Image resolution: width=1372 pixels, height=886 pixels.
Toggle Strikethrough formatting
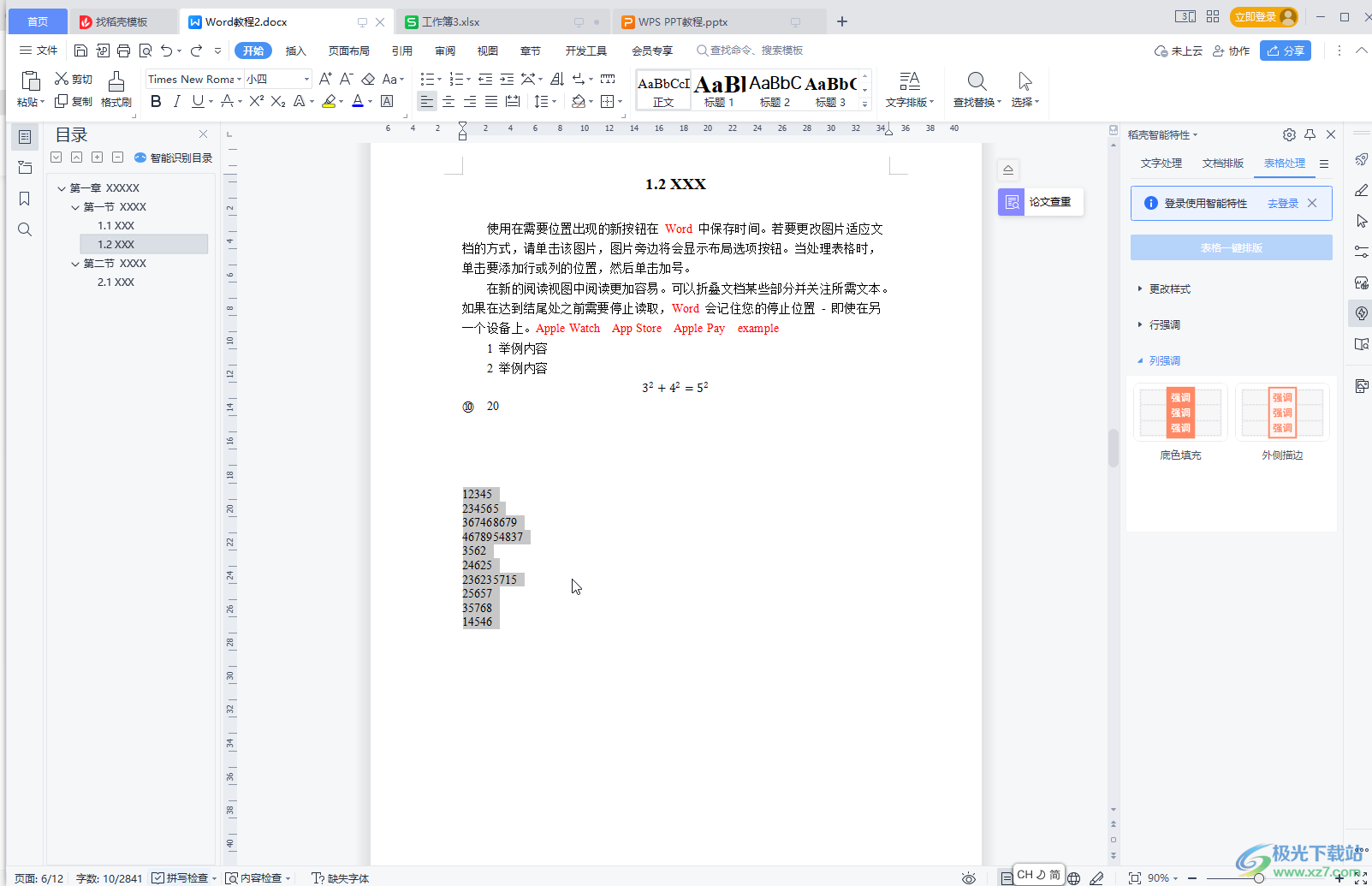tap(227, 101)
